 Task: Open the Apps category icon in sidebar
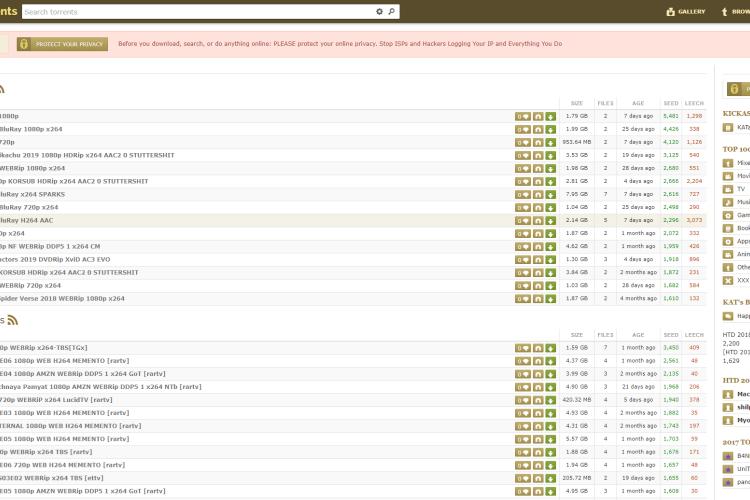coord(728,242)
